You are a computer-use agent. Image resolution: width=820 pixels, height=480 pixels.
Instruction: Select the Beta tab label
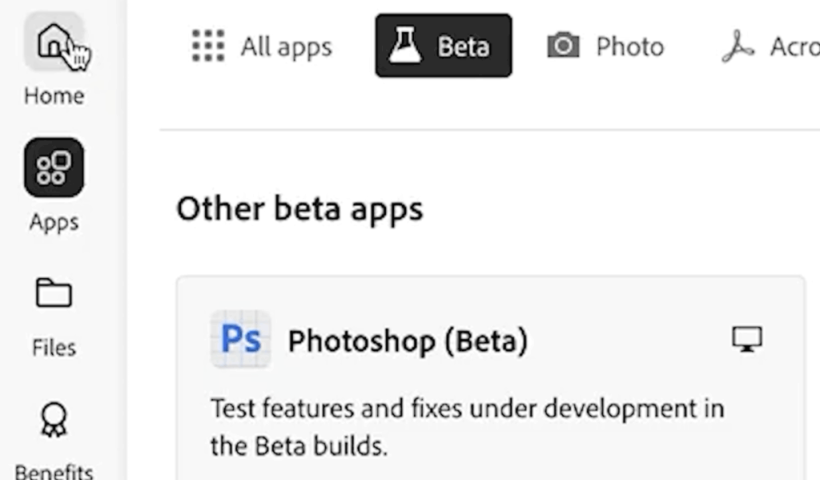coord(463,46)
